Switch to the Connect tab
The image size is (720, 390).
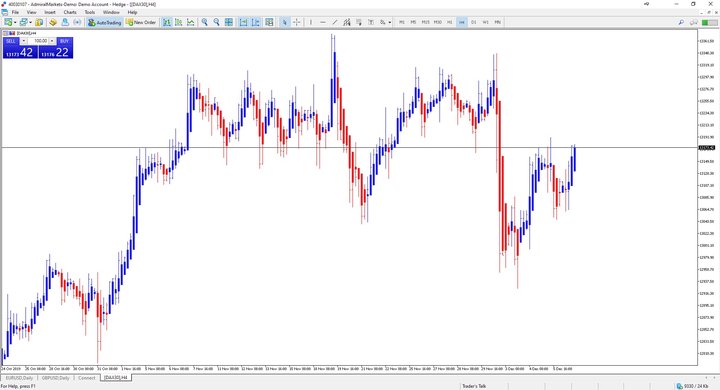click(87, 378)
